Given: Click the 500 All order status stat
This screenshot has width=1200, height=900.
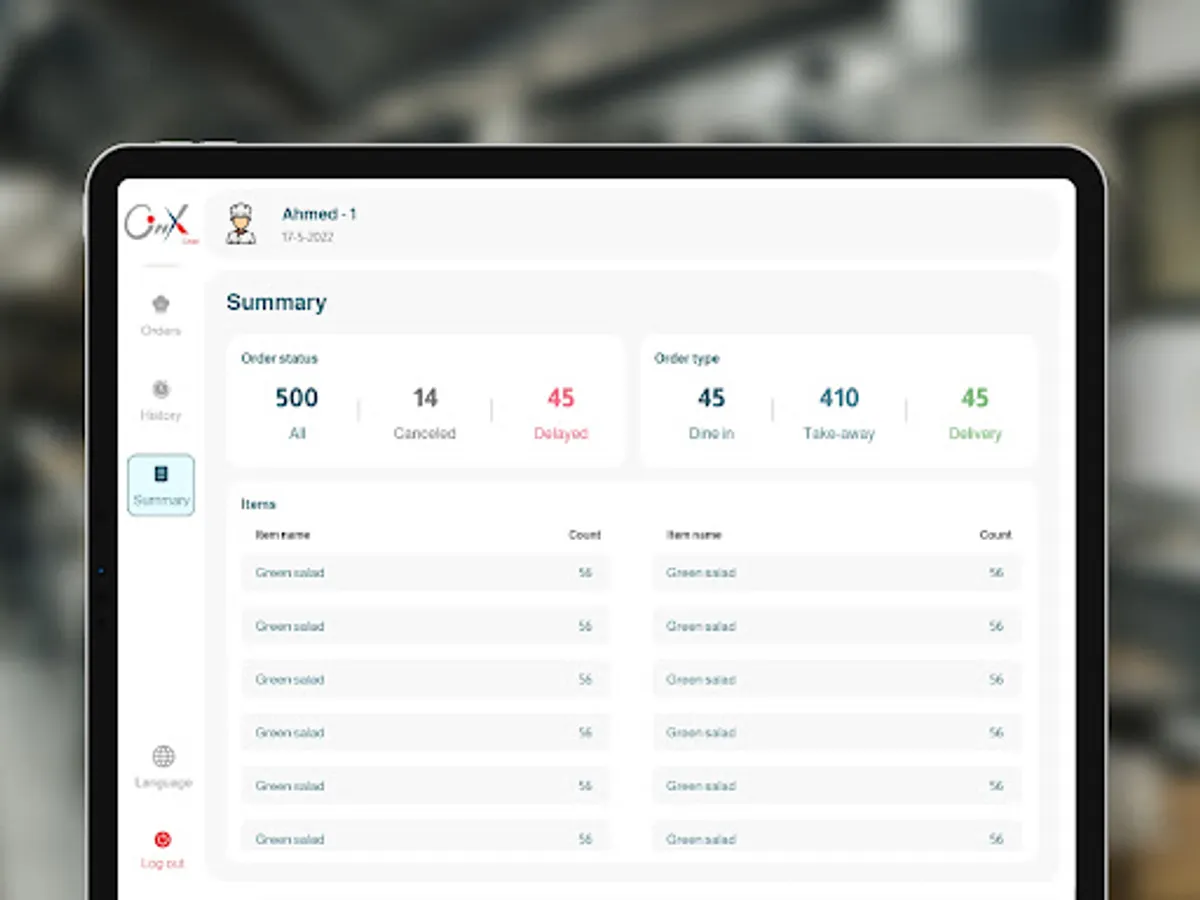Looking at the screenshot, I should tap(295, 410).
